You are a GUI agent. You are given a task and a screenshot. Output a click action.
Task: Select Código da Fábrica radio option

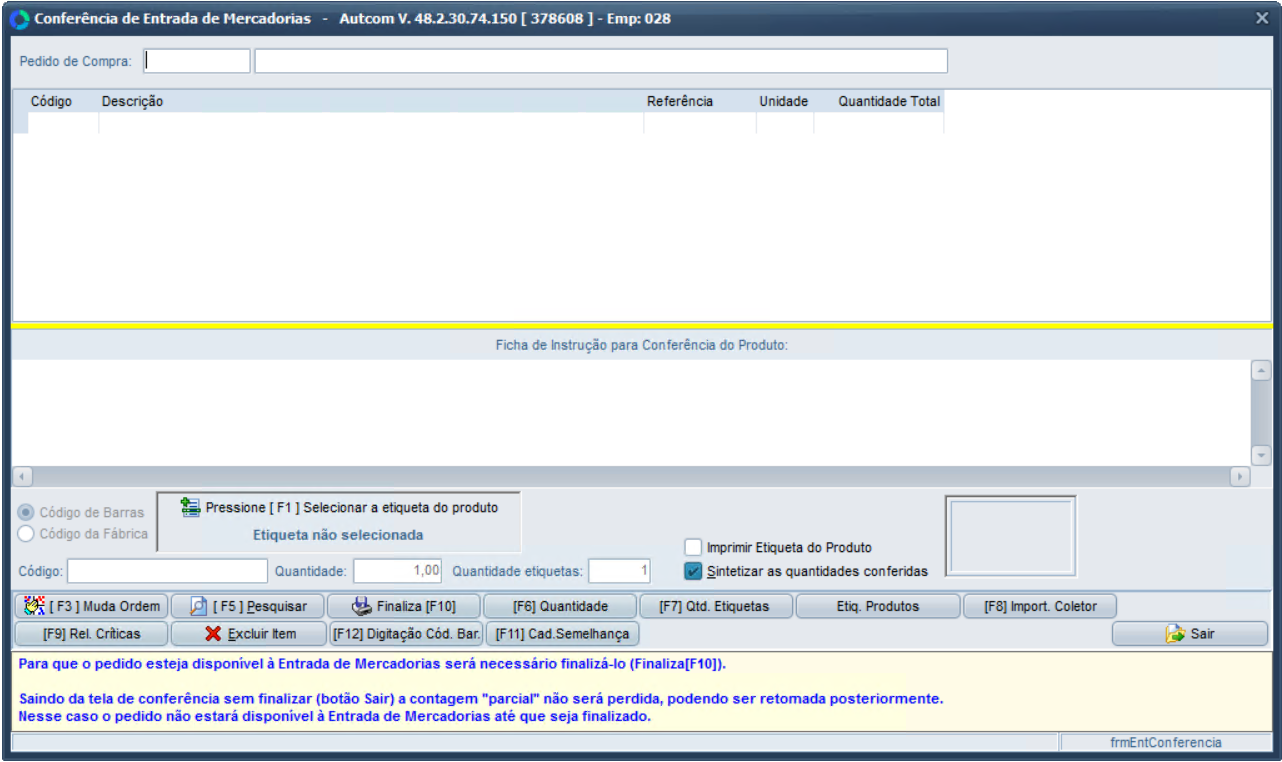[x=26, y=534]
